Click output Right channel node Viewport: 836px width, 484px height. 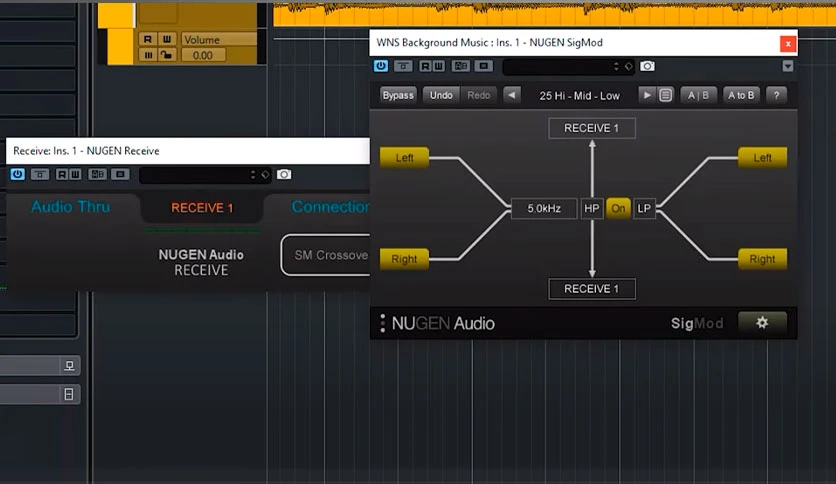coord(762,259)
